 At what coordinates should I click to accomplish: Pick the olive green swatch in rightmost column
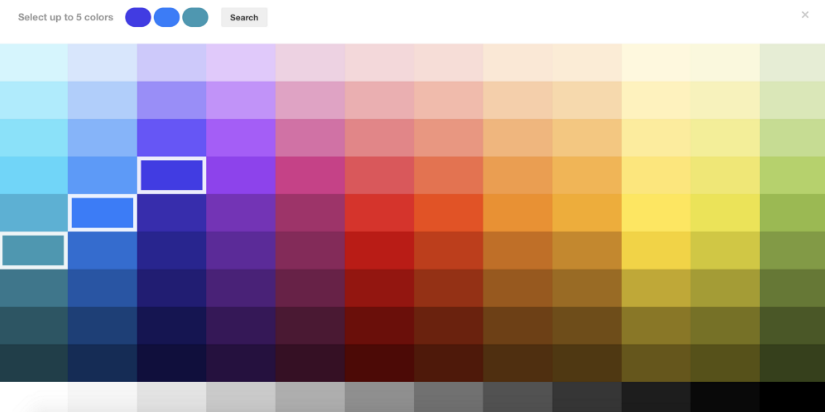coord(792,250)
